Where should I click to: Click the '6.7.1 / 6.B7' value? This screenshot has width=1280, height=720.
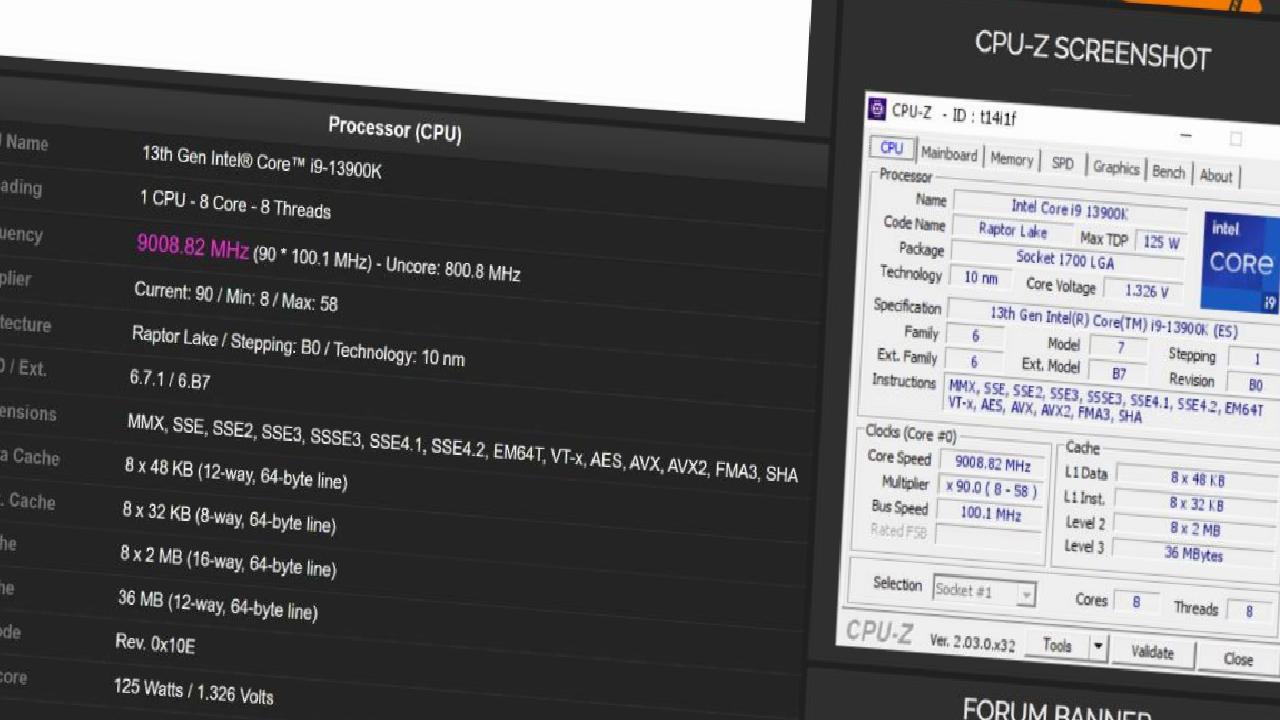coord(170,380)
